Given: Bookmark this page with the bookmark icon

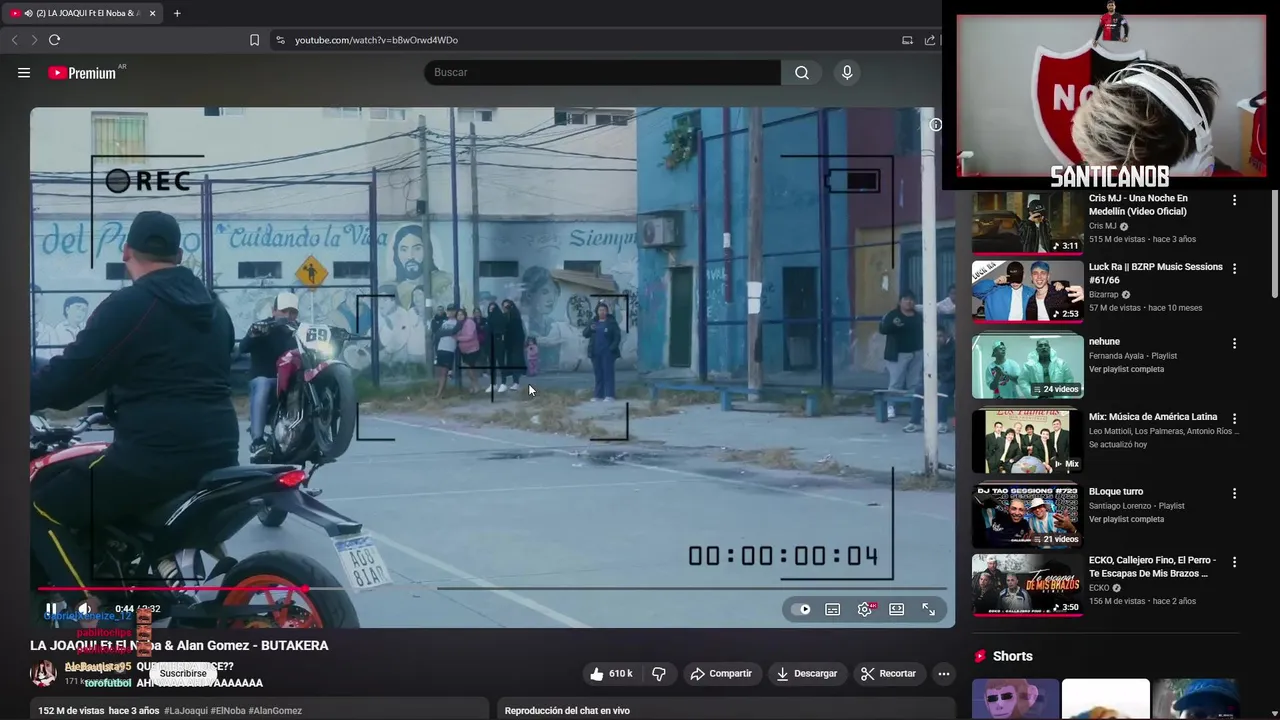Looking at the screenshot, I should click(254, 40).
